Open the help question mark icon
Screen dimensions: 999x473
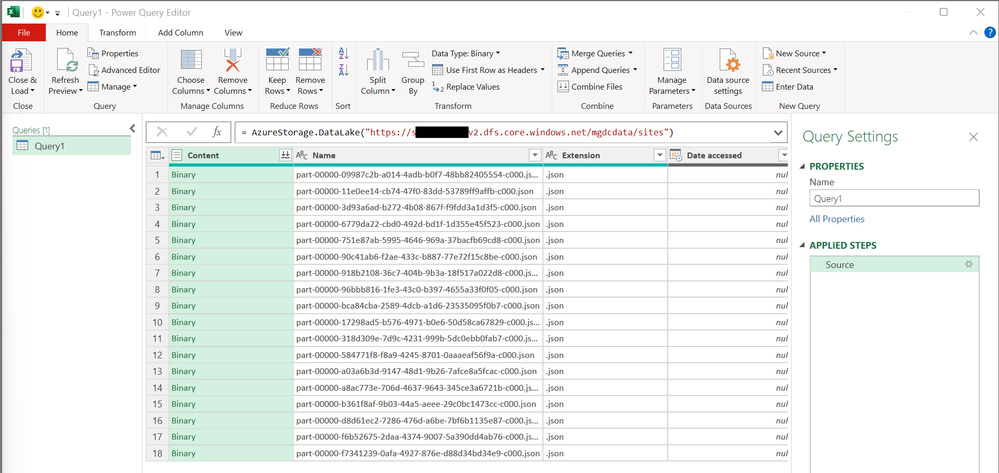click(989, 33)
